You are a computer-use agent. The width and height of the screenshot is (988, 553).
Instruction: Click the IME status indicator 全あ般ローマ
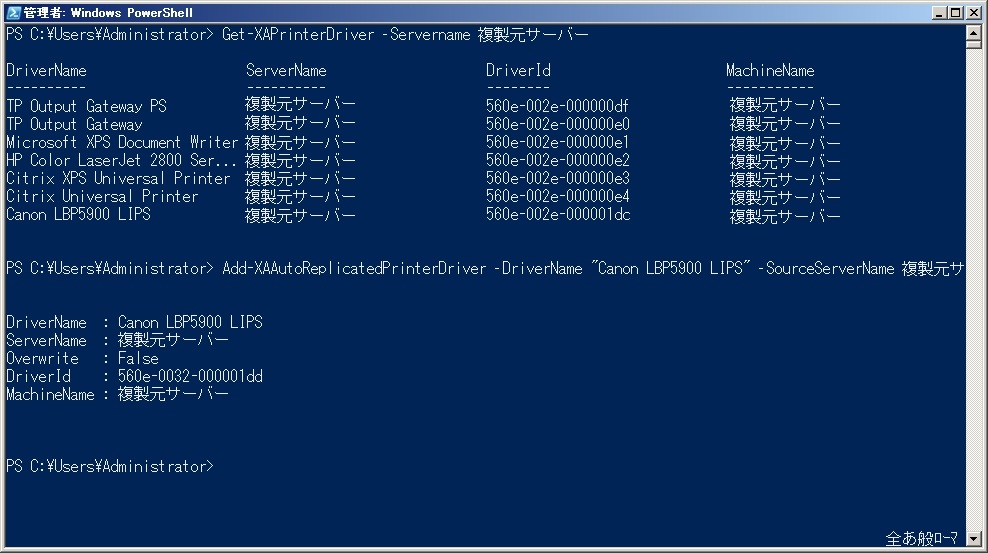922,539
